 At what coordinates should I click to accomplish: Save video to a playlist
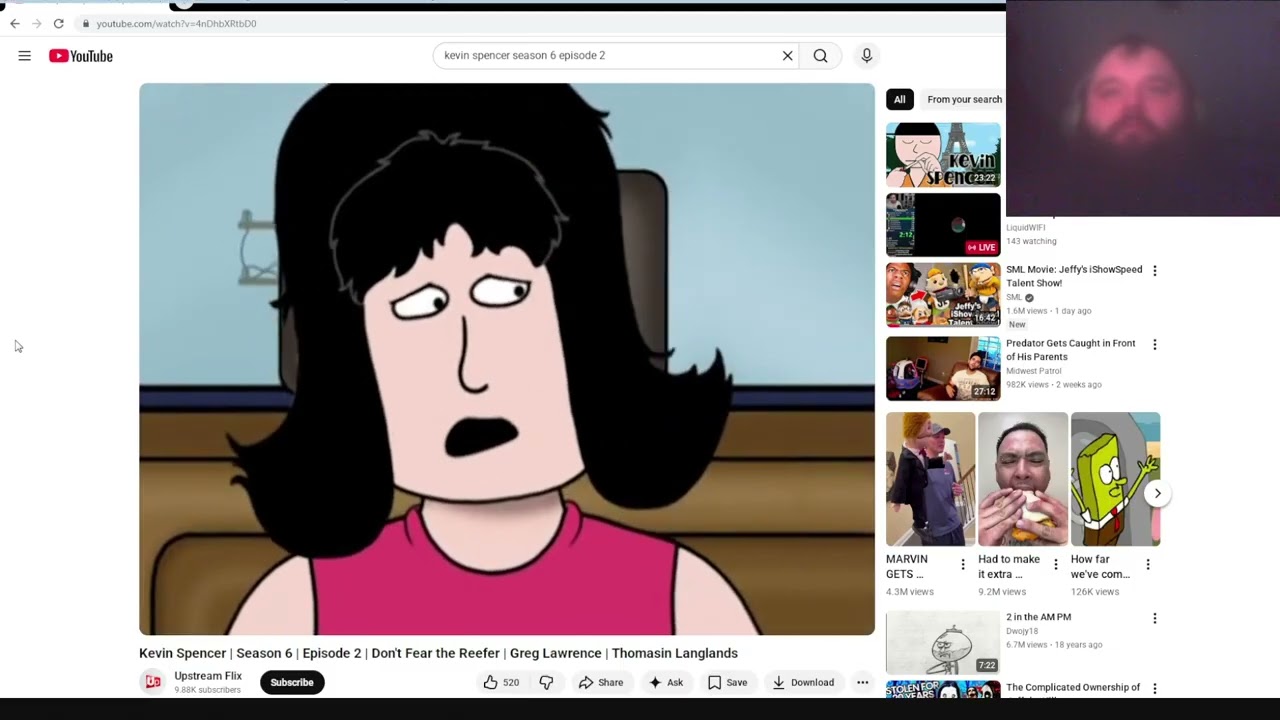(x=728, y=682)
